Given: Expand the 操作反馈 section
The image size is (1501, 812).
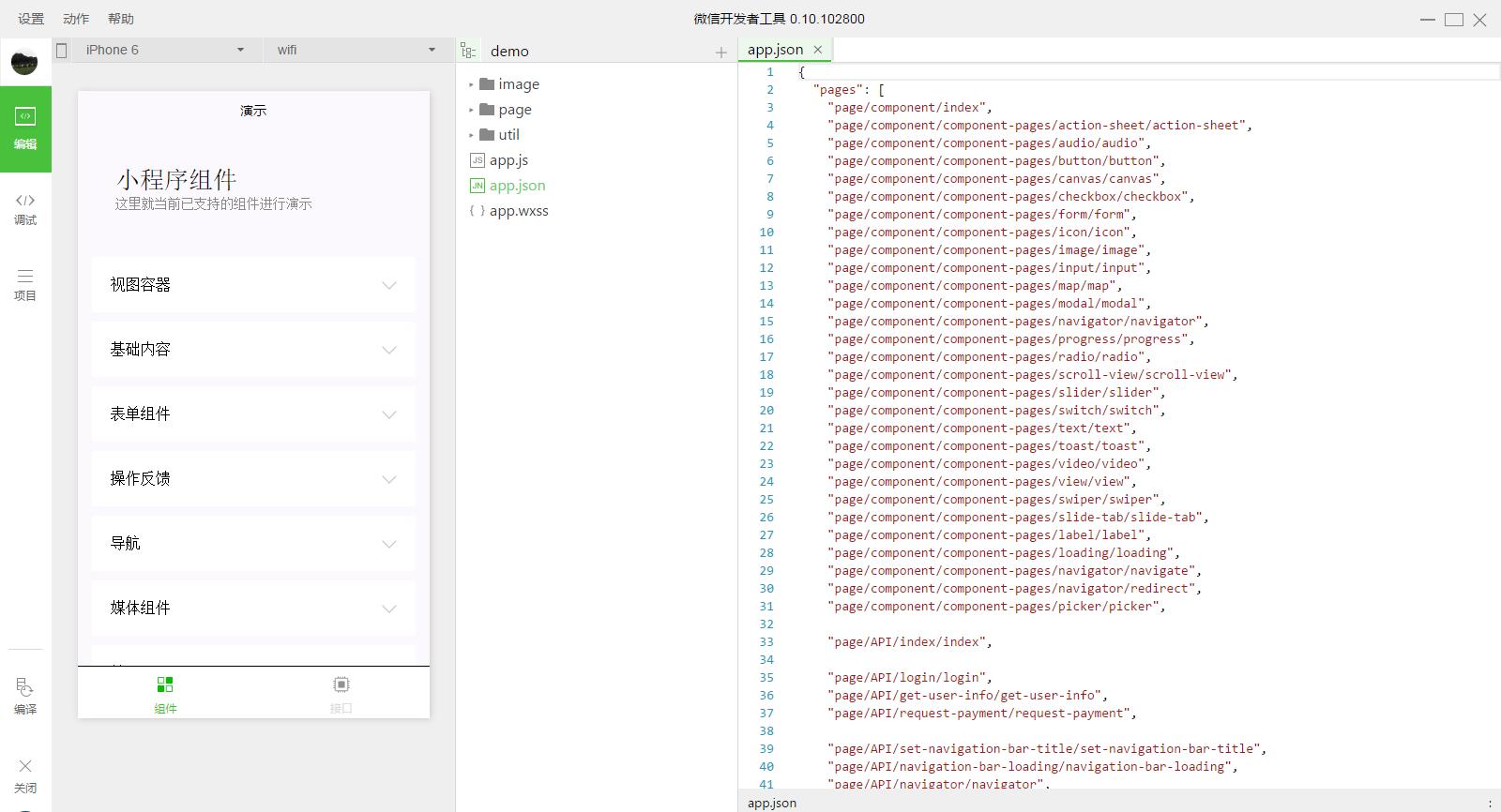Looking at the screenshot, I should [253, 479].
